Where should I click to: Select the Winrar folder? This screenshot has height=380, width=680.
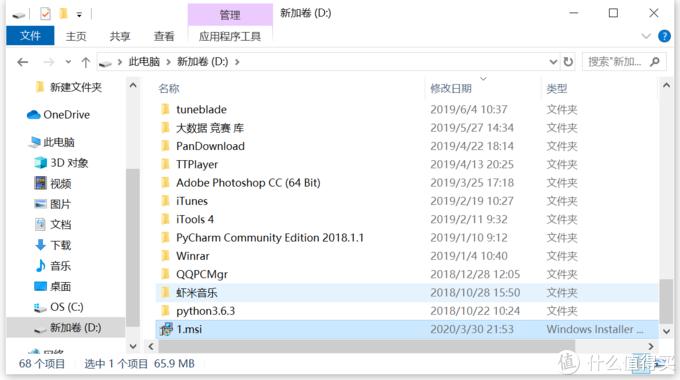(193, 256)
